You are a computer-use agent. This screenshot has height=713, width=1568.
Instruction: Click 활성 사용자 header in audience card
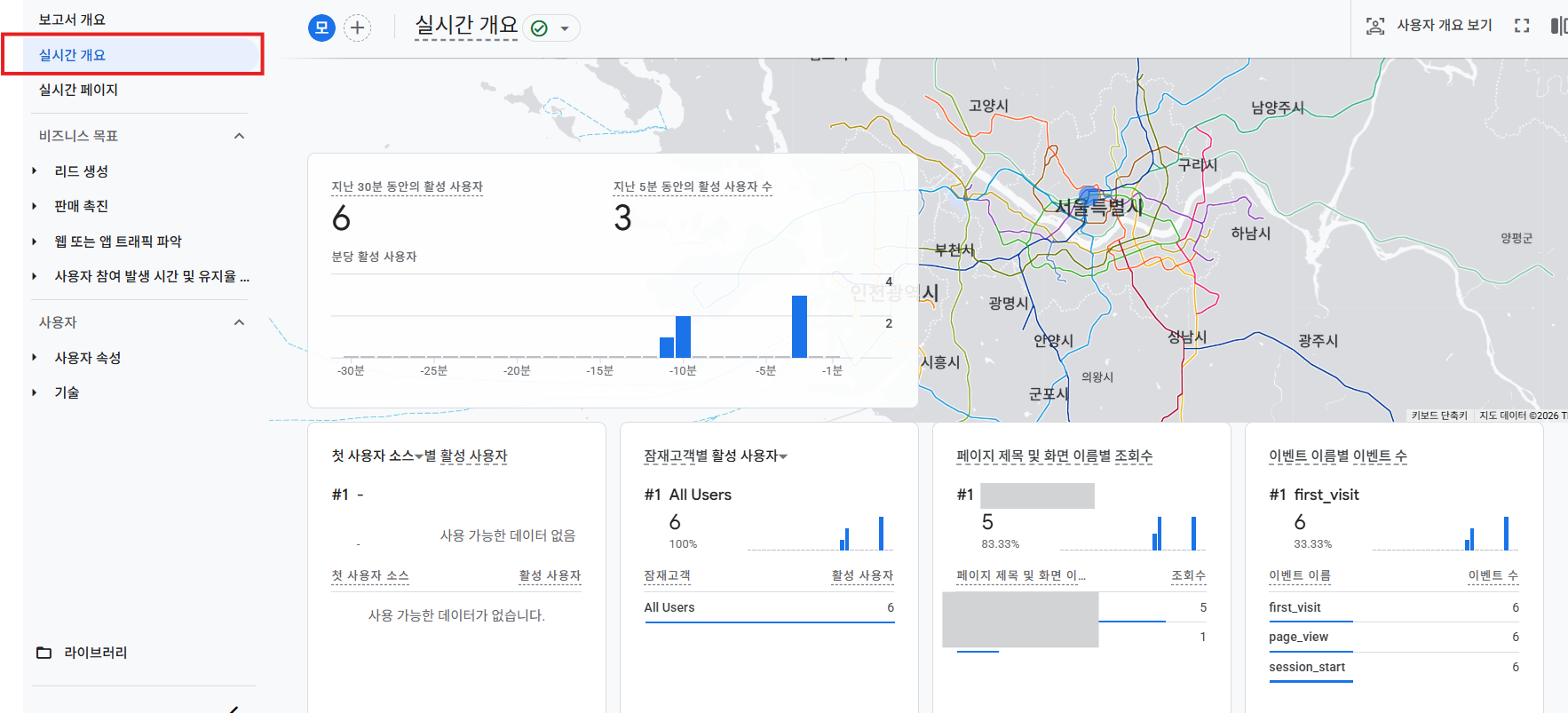(x=862, y=575)
